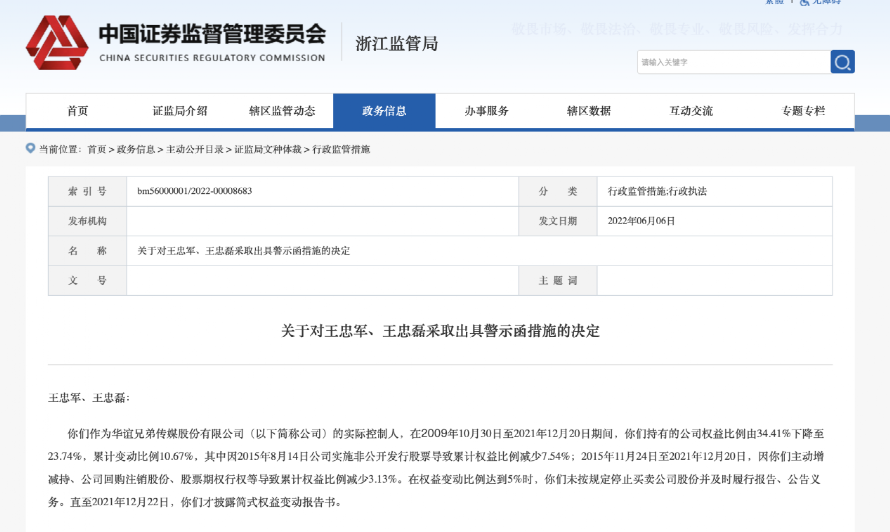Follow the 证监局文种体裁 breadcrumb link
This screenshot has width=890, height=532.
click(268, 149)
